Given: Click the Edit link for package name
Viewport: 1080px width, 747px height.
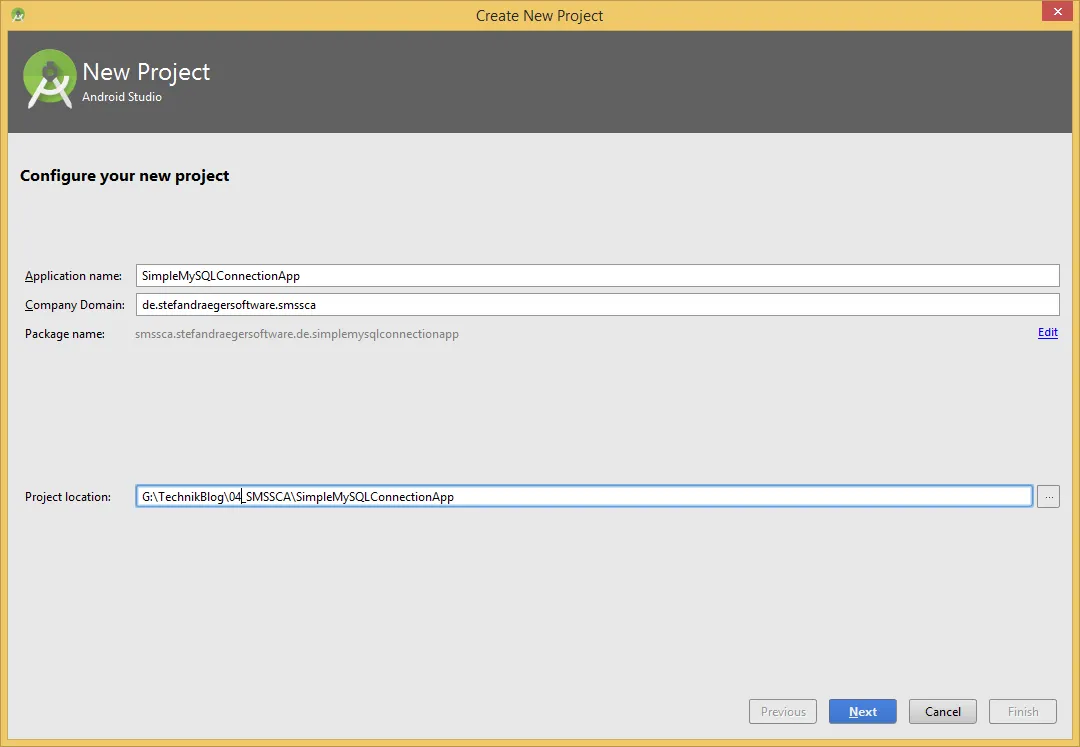Looking at the screenshot, I should [1047, 333].
